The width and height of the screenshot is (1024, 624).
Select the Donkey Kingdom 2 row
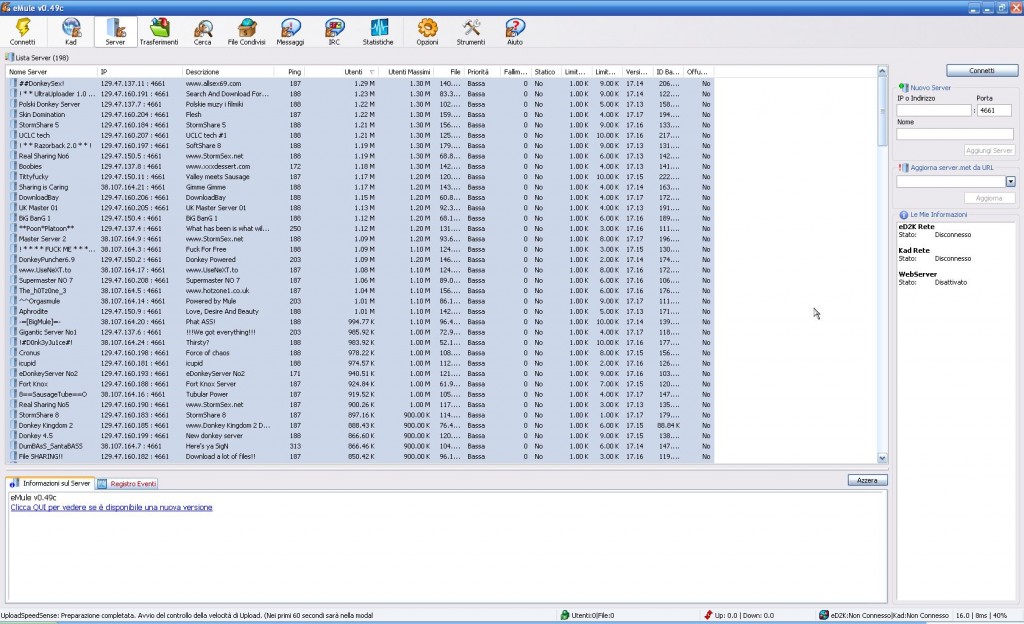360,426
